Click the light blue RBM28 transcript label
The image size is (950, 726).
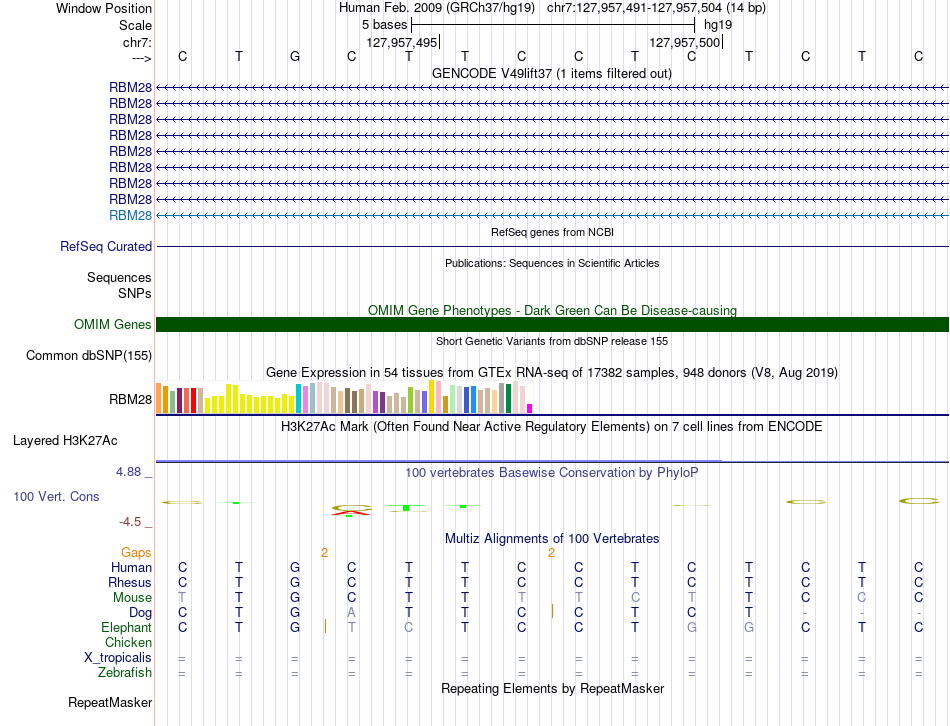pos(130,215)
